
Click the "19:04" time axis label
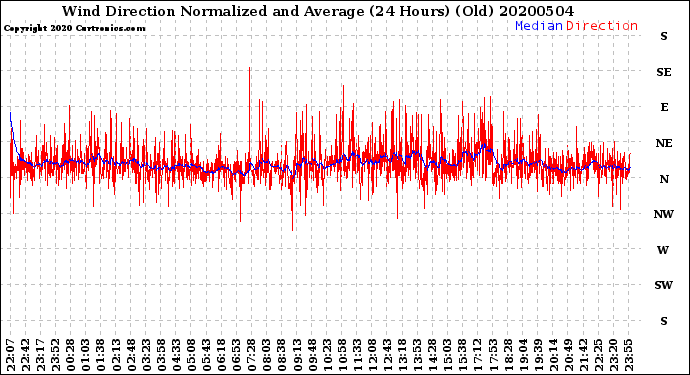pos(523,355)
